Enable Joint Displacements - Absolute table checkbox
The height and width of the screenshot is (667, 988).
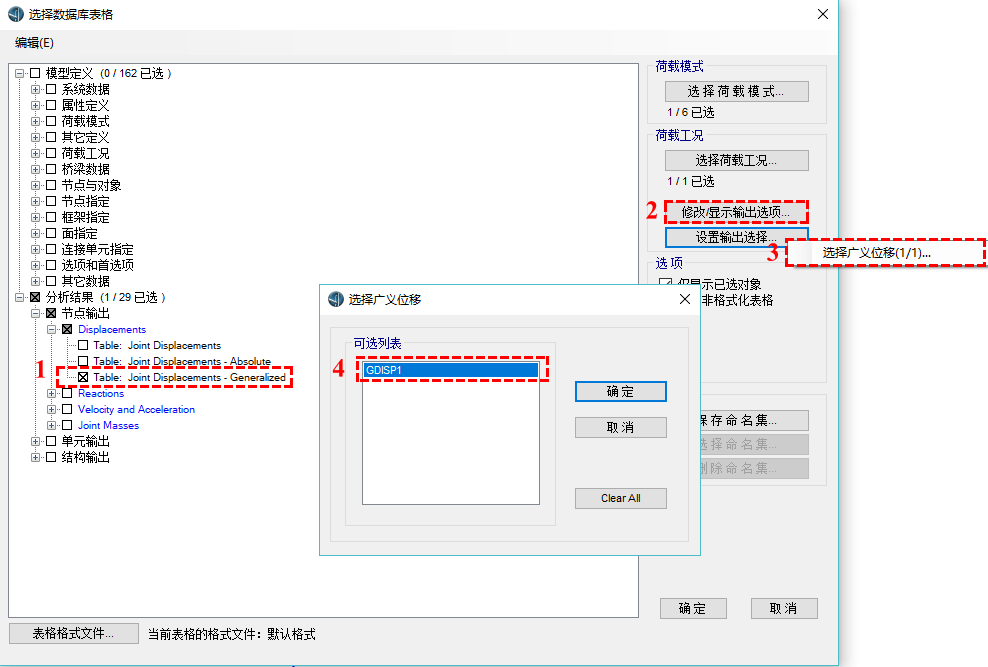click(x=83, y=361)
